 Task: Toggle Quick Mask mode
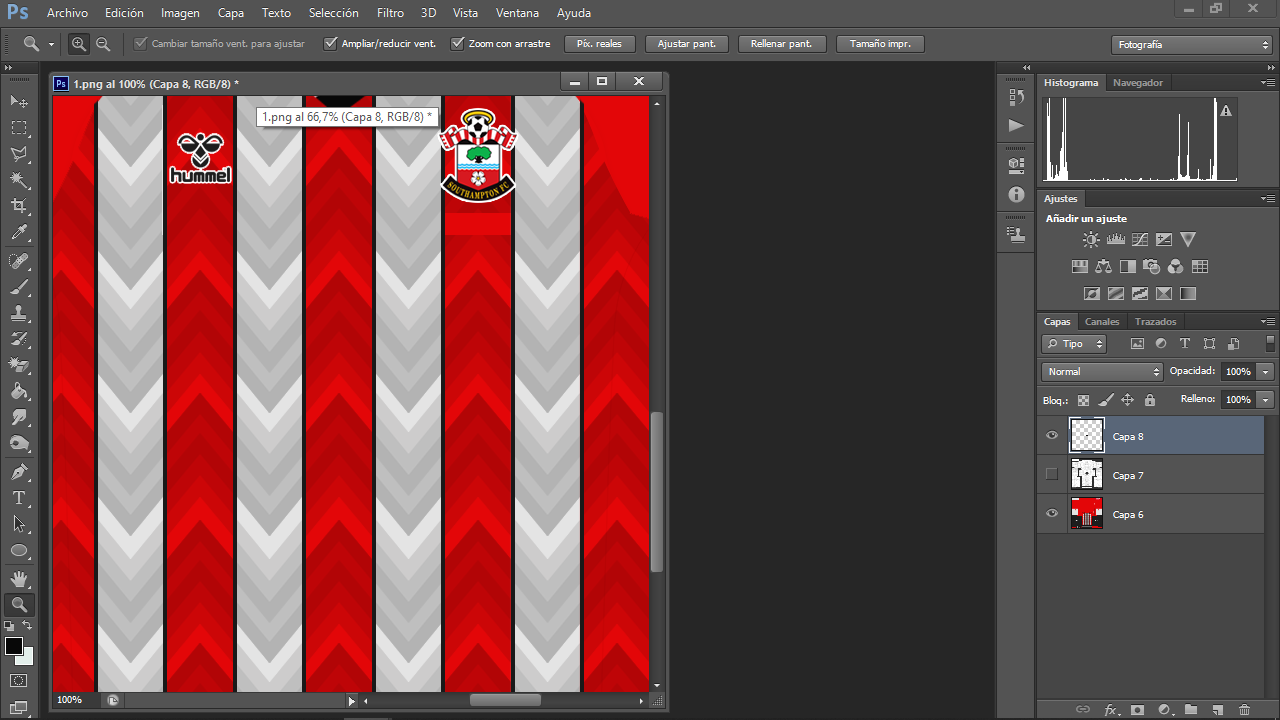pyautogui.click(x=19, y=681)
